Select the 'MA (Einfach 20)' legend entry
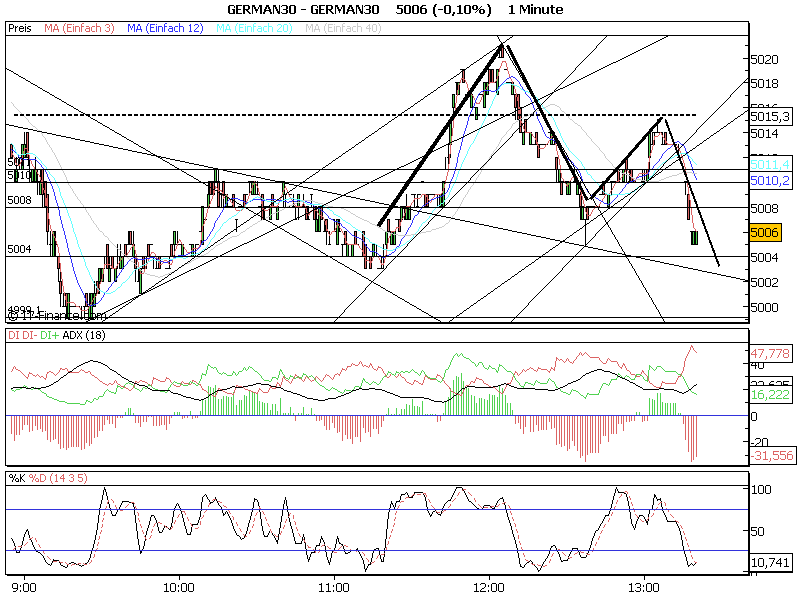 pyautogui.click(x=254, y=29)
